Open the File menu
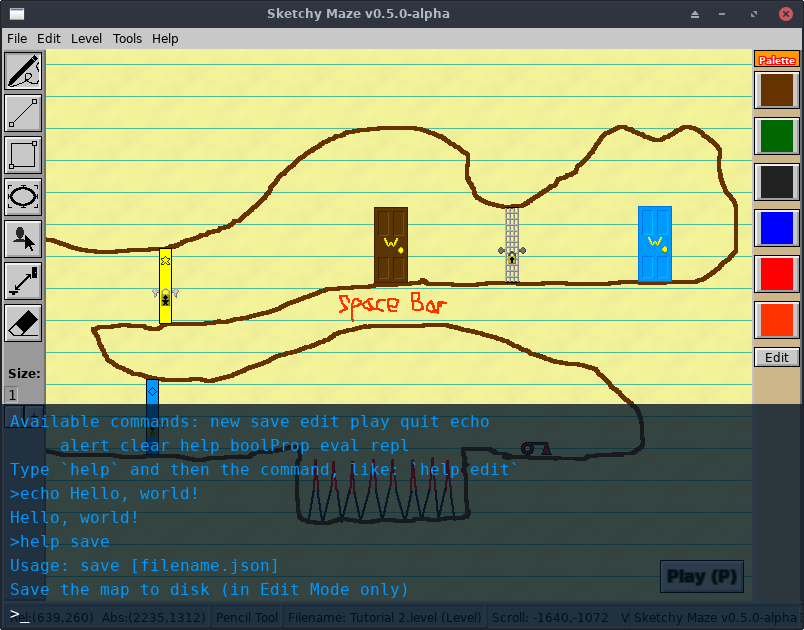Screen dimensions: 804x630 (x=17, y=38)
